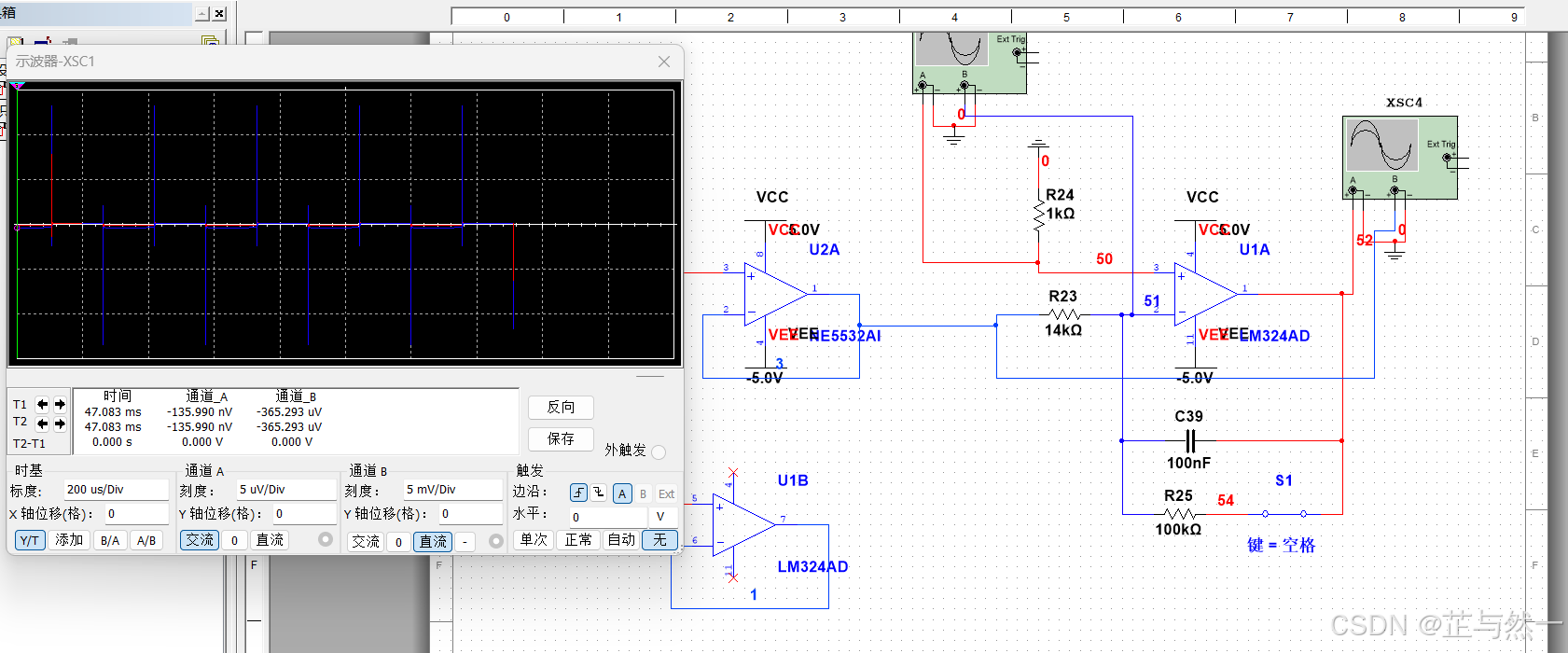
Task: Open timebase 标度 200 us/Div field
Action: 116,490
